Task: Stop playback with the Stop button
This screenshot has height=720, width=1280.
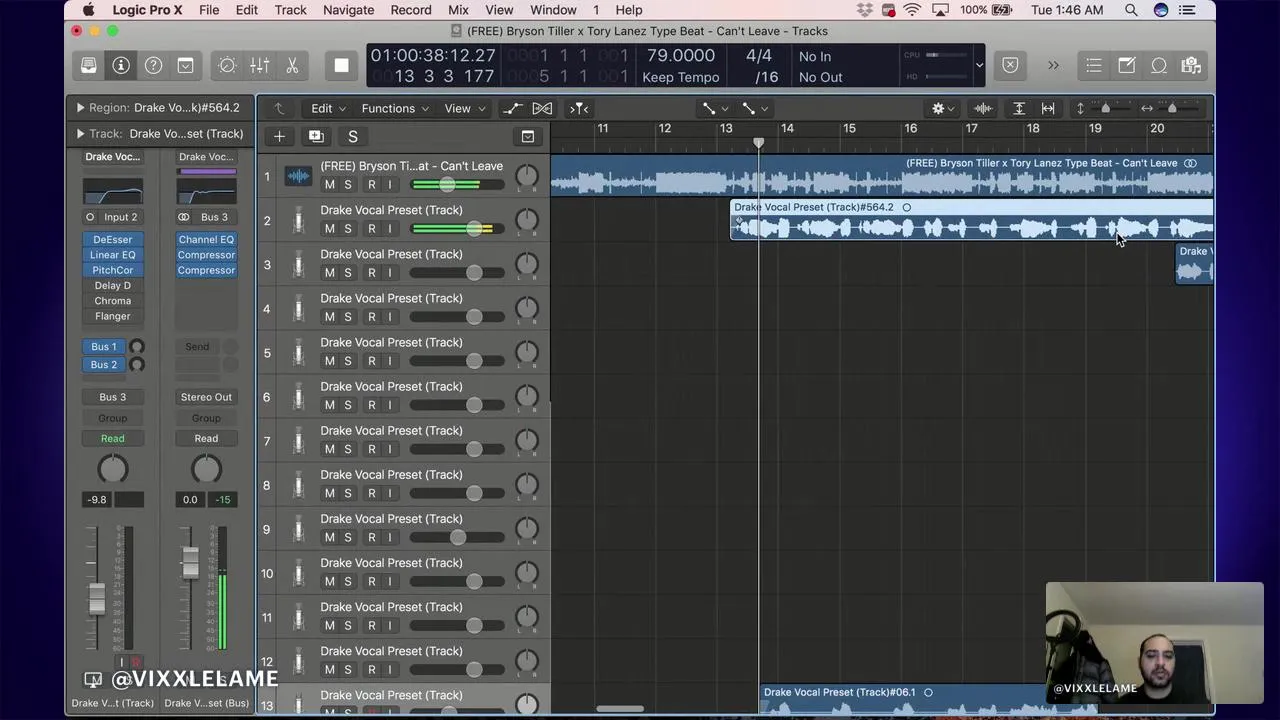Action: coord(341,65)
